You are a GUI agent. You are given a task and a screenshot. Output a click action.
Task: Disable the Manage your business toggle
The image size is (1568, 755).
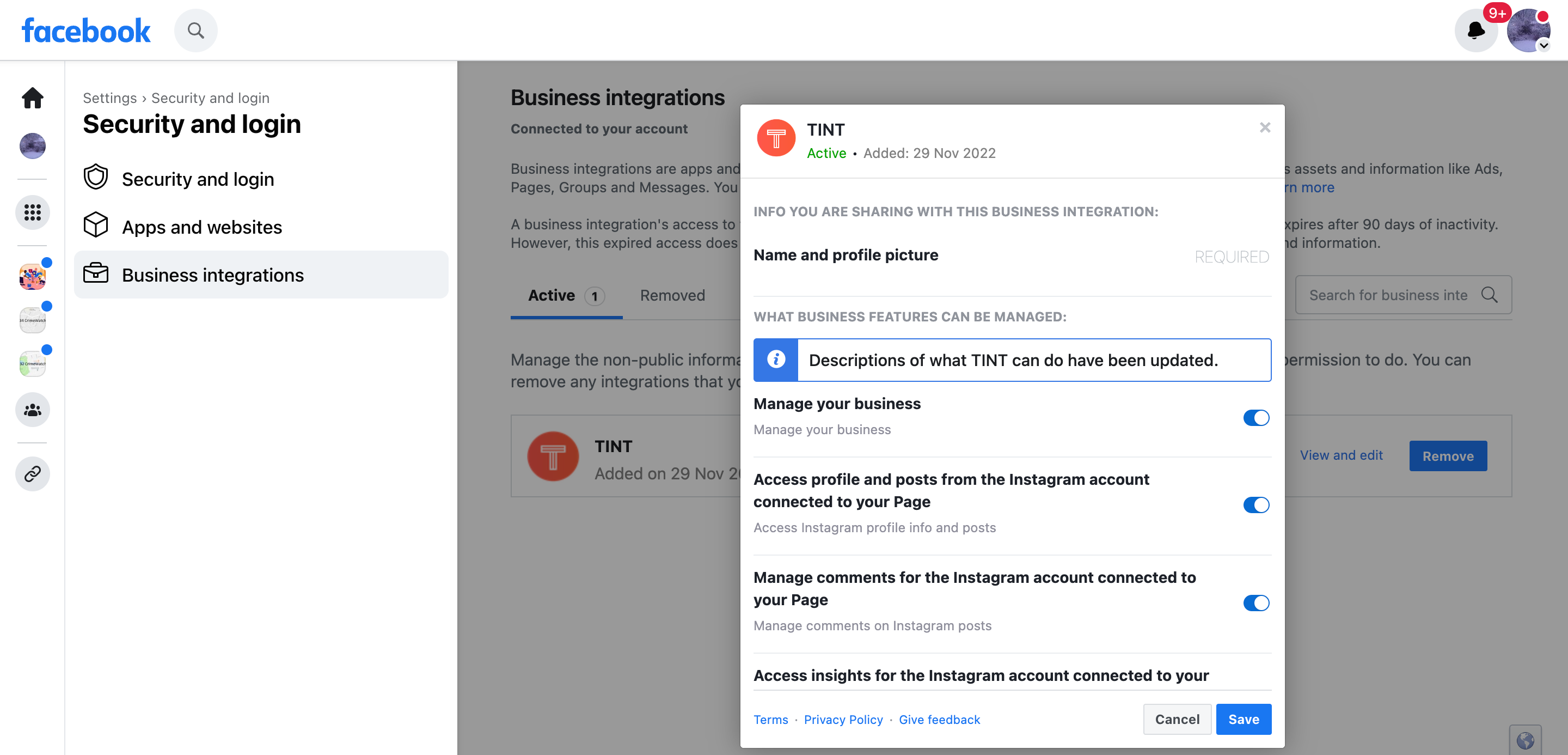point(1255,418)
